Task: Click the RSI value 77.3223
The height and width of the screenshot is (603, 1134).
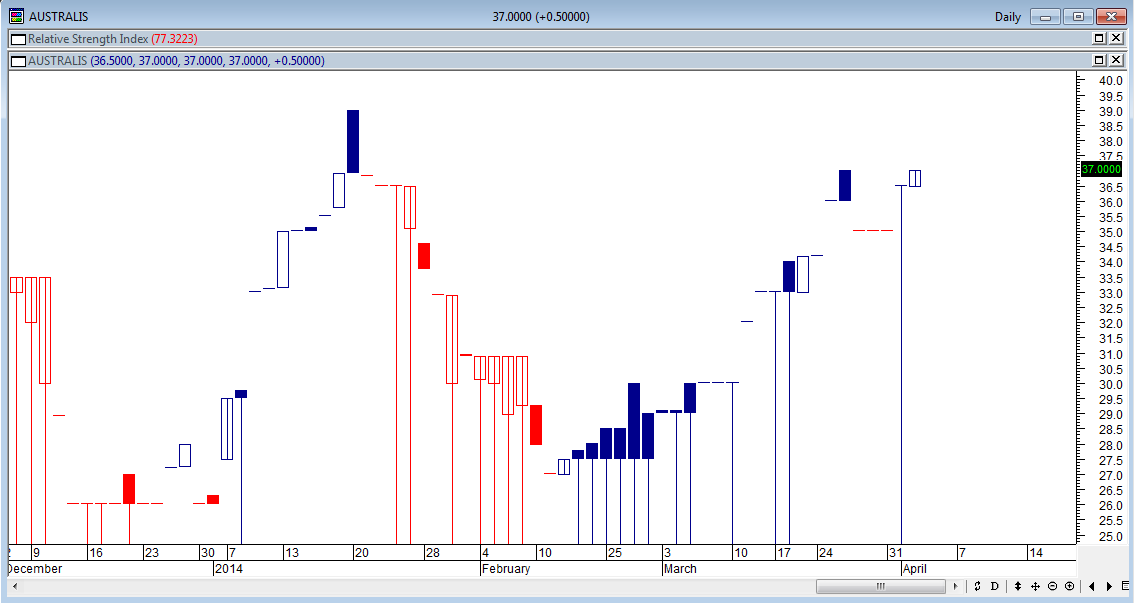Action: coord(174,39)
